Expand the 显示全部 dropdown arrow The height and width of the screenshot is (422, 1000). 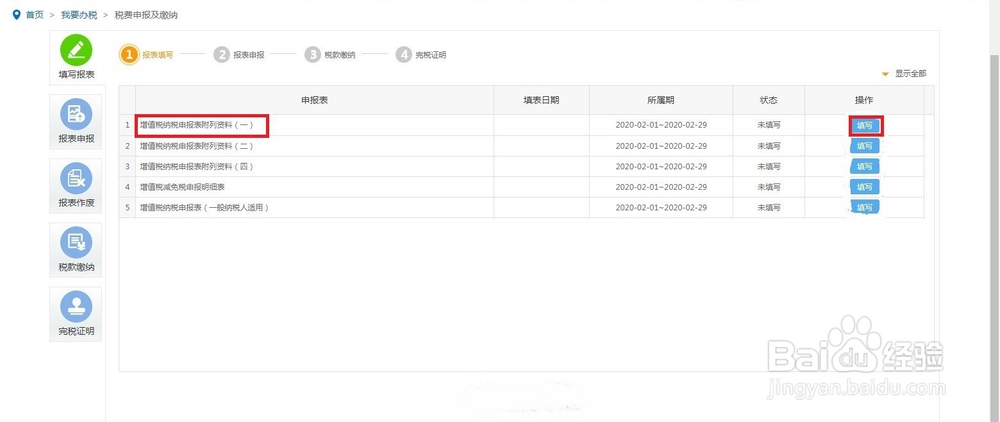tap(885, 75)
